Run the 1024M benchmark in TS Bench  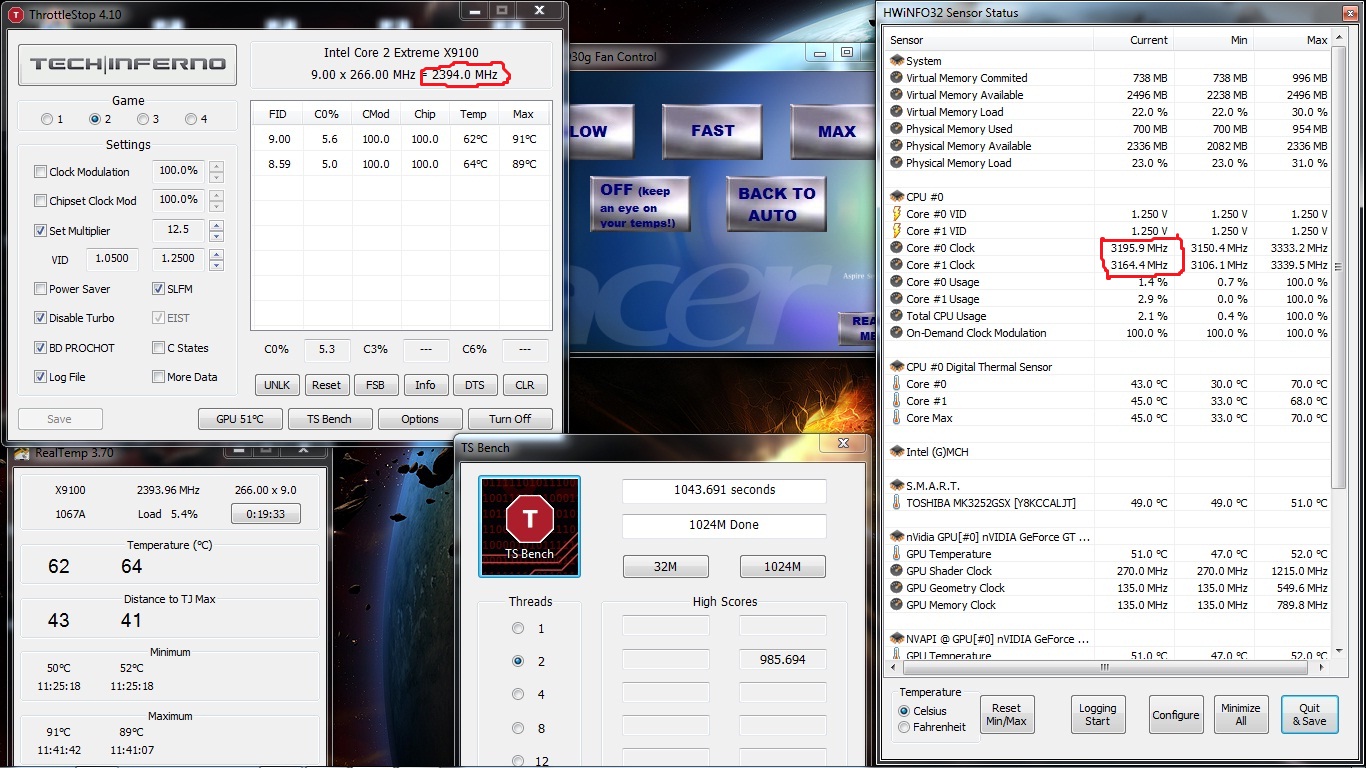782,567
